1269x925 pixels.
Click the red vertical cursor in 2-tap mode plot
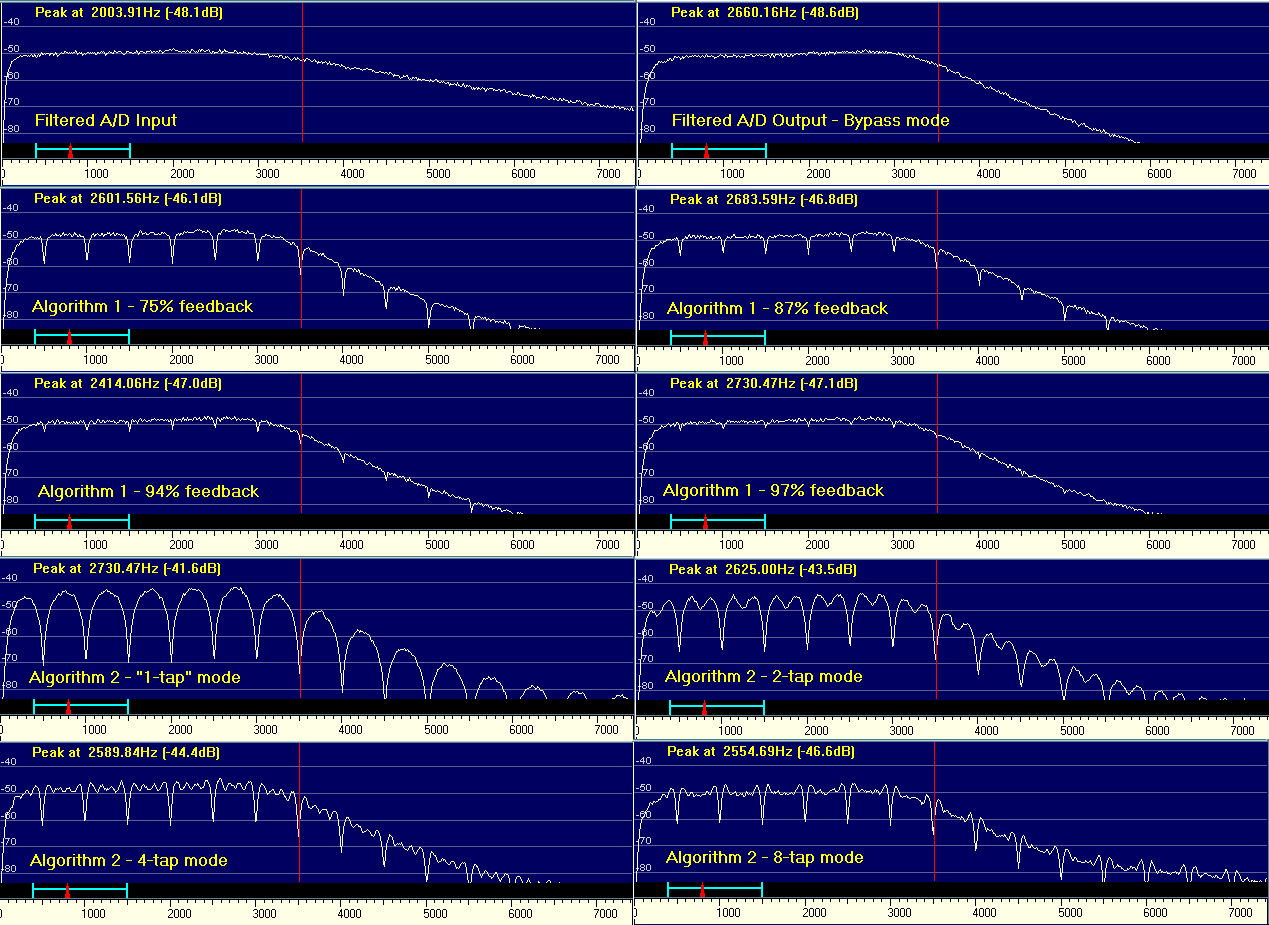pos(936,630)
